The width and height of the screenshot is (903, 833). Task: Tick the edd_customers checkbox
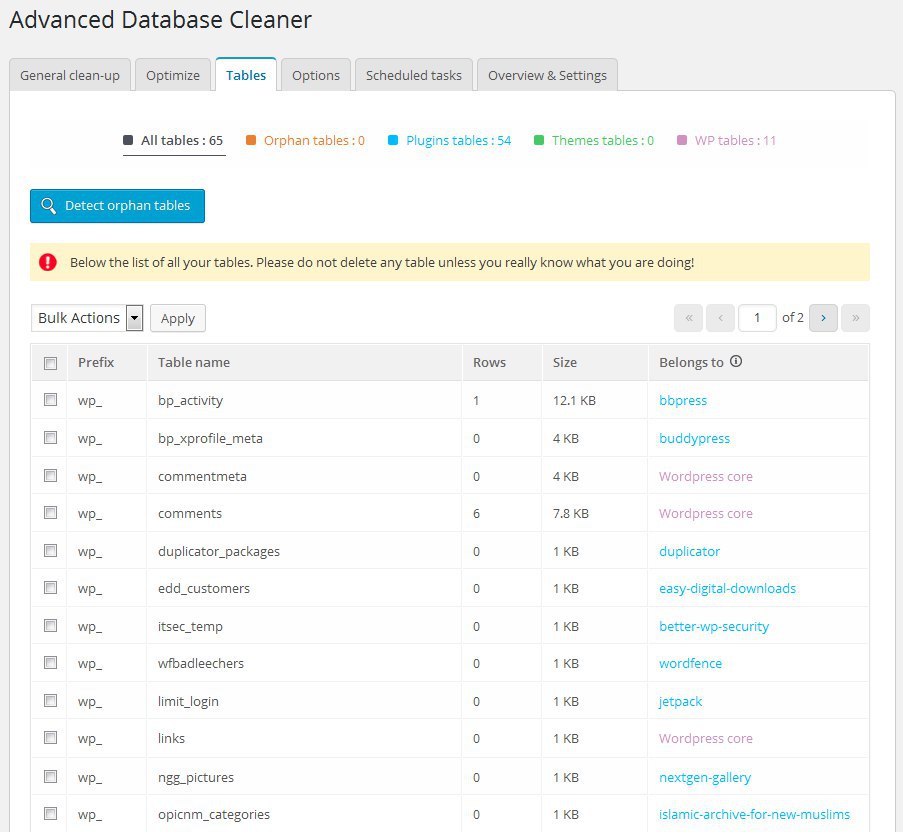coord(51,588)
